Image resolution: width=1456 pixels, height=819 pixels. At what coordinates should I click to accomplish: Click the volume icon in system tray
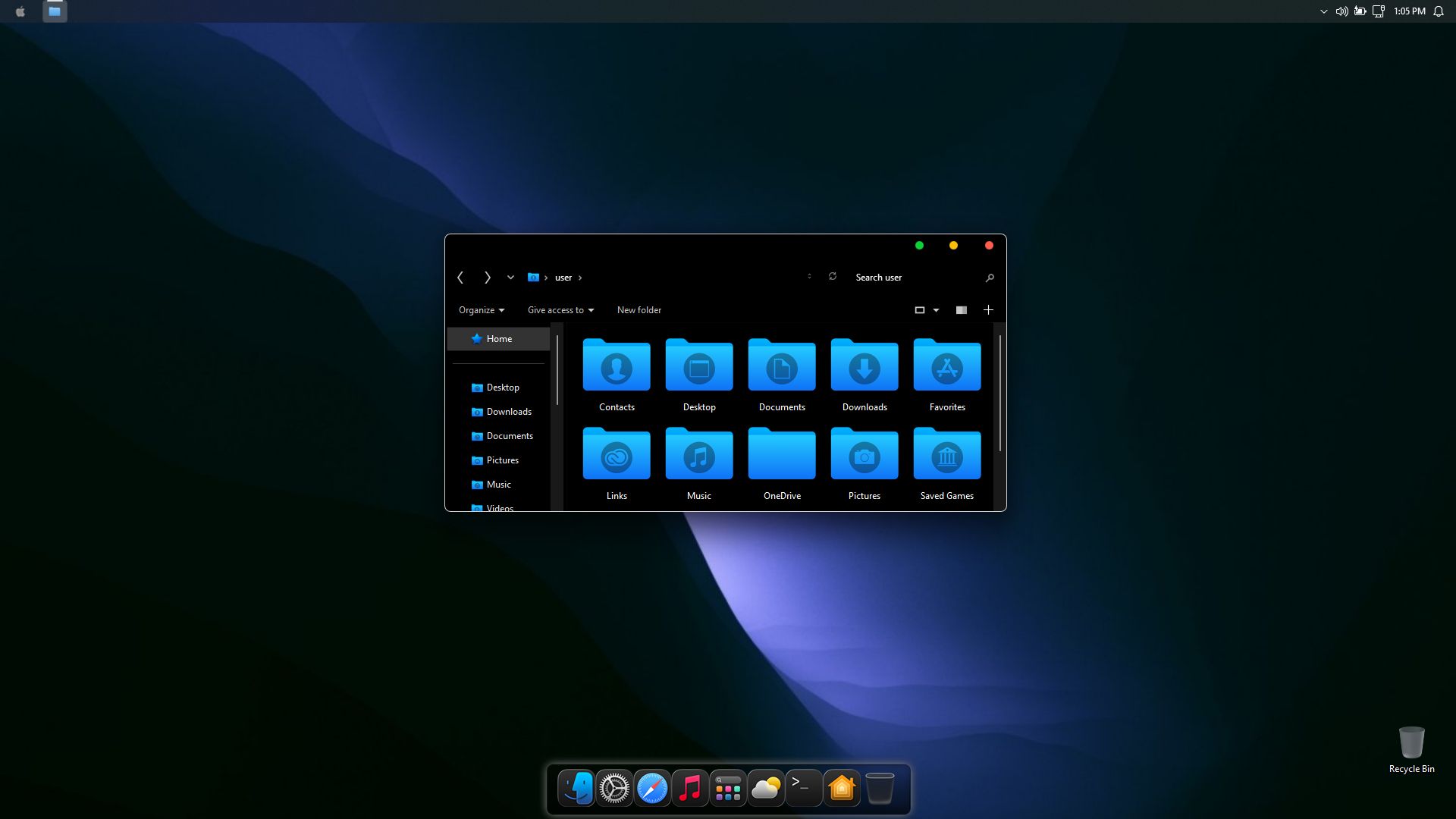pyautogui.click(x=1341, y=11)
